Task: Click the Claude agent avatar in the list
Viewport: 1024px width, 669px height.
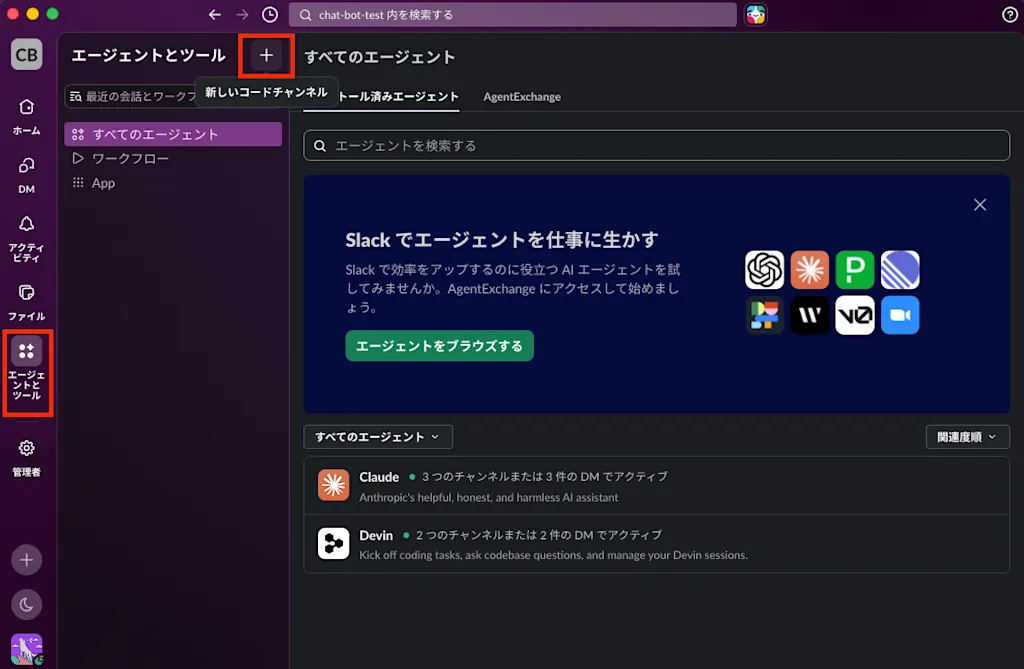Action: click(x=333, y=485)
